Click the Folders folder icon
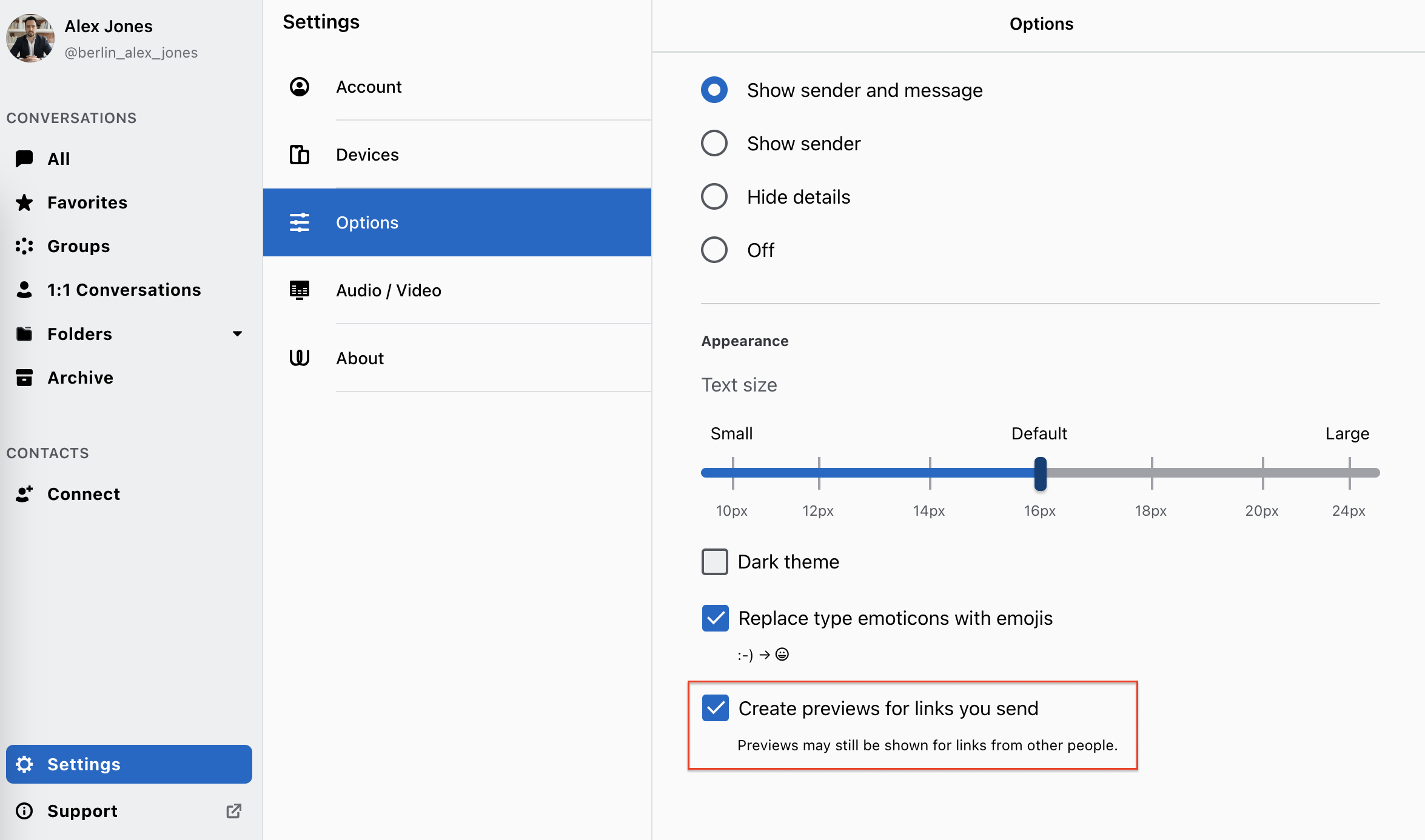The image size is (1425, 840). coord(24,334)
